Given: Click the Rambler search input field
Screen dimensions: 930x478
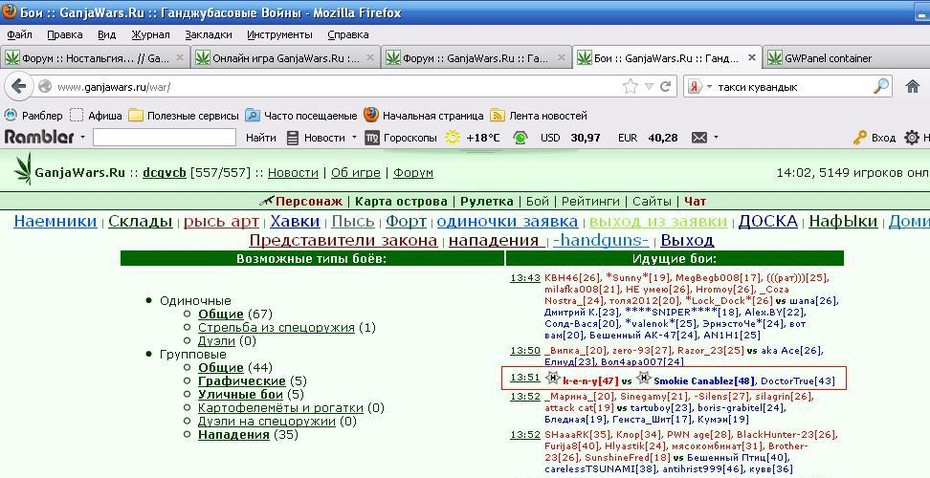Looking at the screenshot, I should pos(164,138).
